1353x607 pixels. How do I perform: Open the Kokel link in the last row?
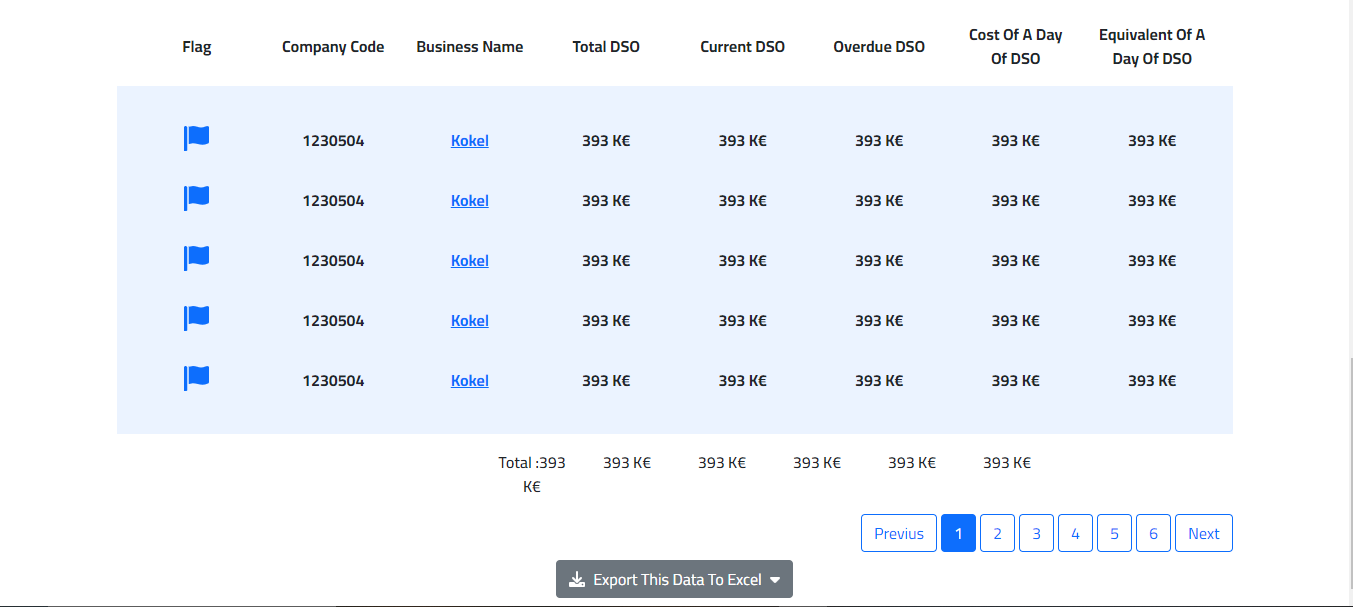coord(469,381)
